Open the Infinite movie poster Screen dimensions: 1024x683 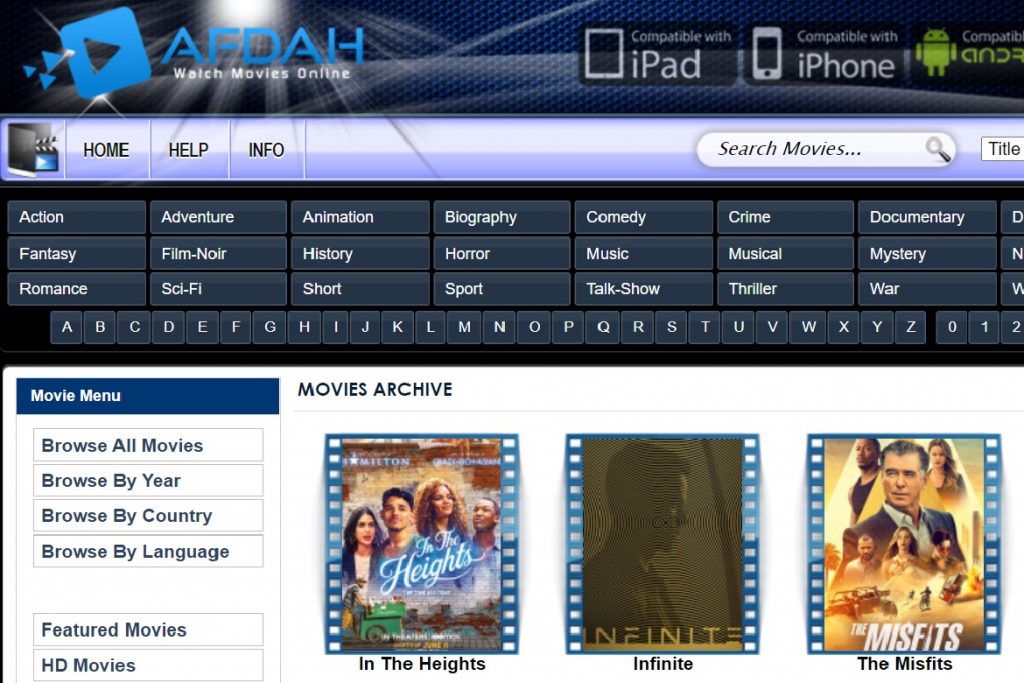(662, 543)
